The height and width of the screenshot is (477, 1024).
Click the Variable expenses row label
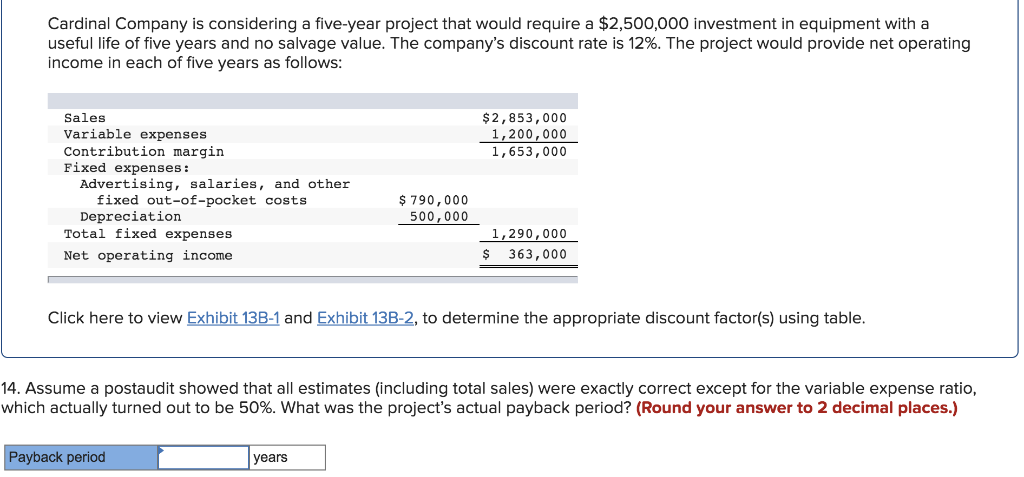coord(135,134)
